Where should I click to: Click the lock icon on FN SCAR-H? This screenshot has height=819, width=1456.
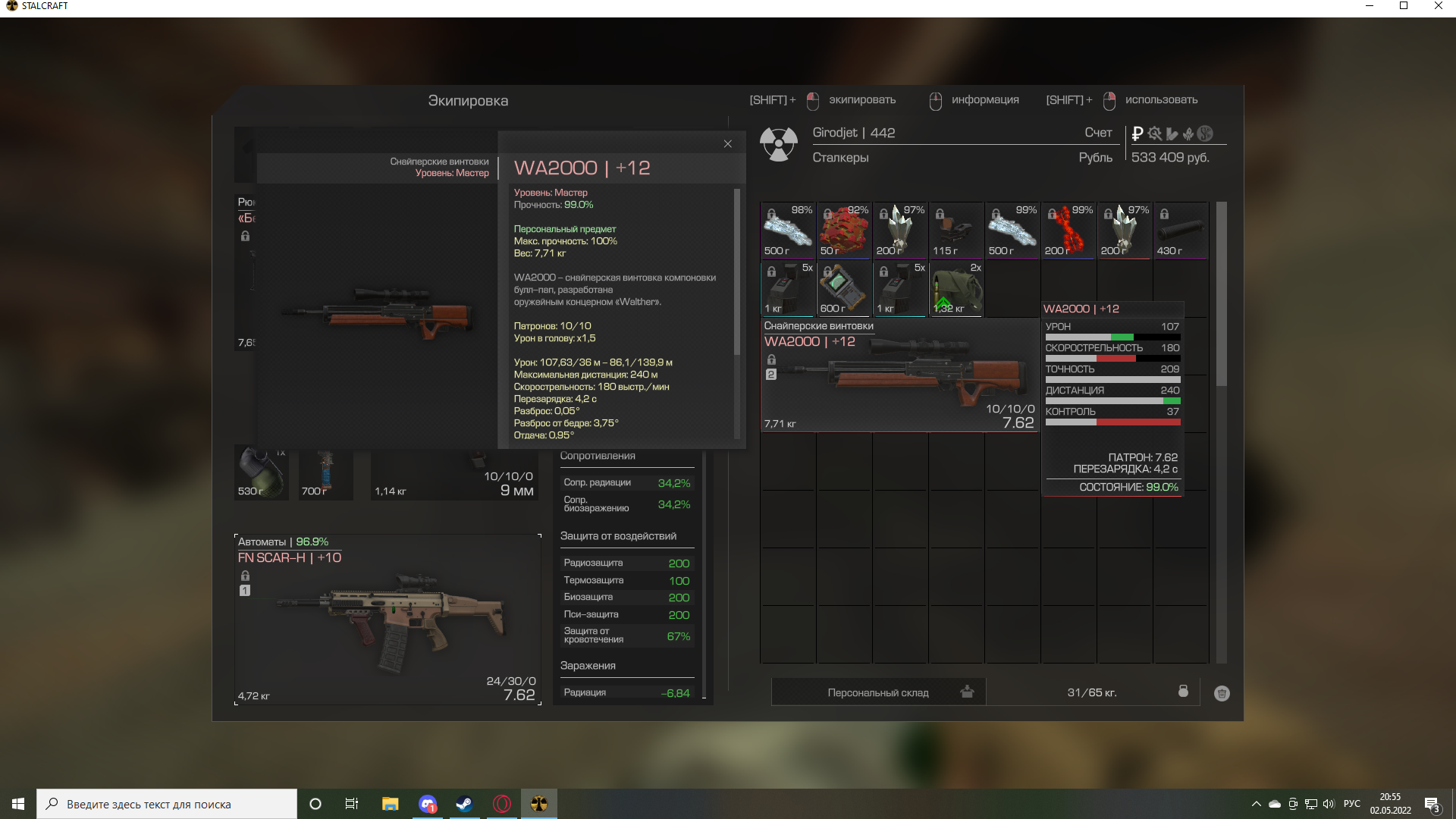pos(245,576)
